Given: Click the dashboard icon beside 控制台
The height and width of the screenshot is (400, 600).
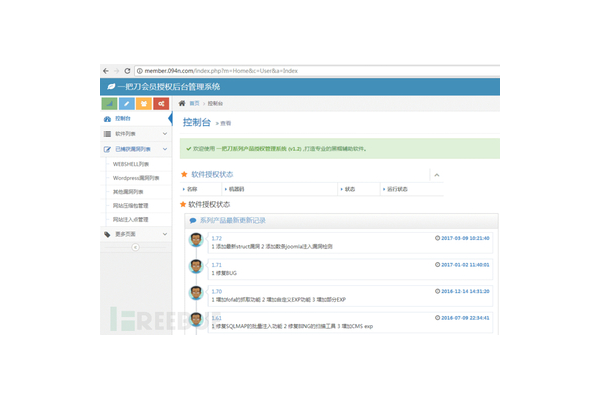Looking at the screenshot, I should [107, 119].
